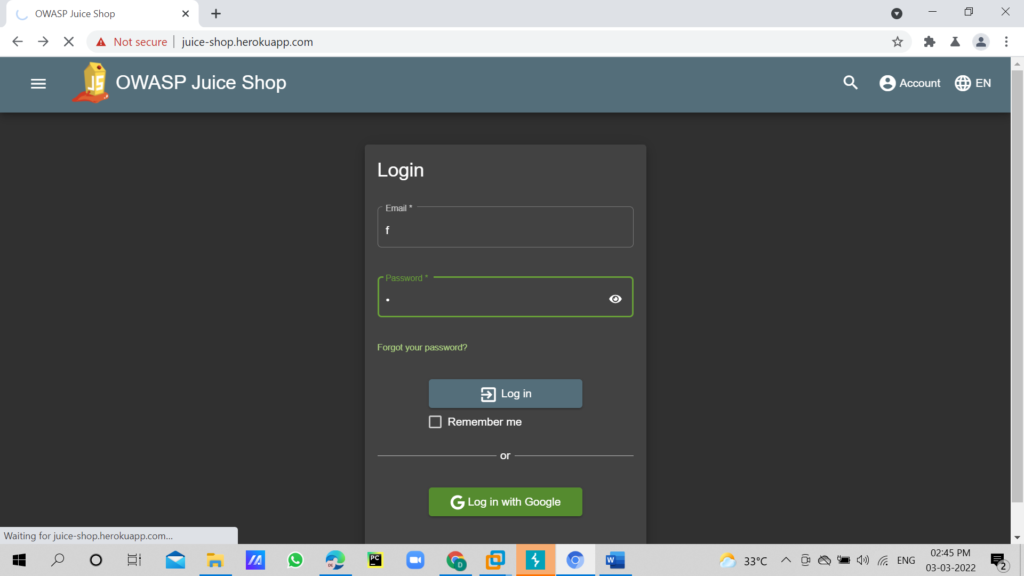Open the site search magnifier
Screen dimensions: 1024x576
pyautogui.click(x=850, y=83)
